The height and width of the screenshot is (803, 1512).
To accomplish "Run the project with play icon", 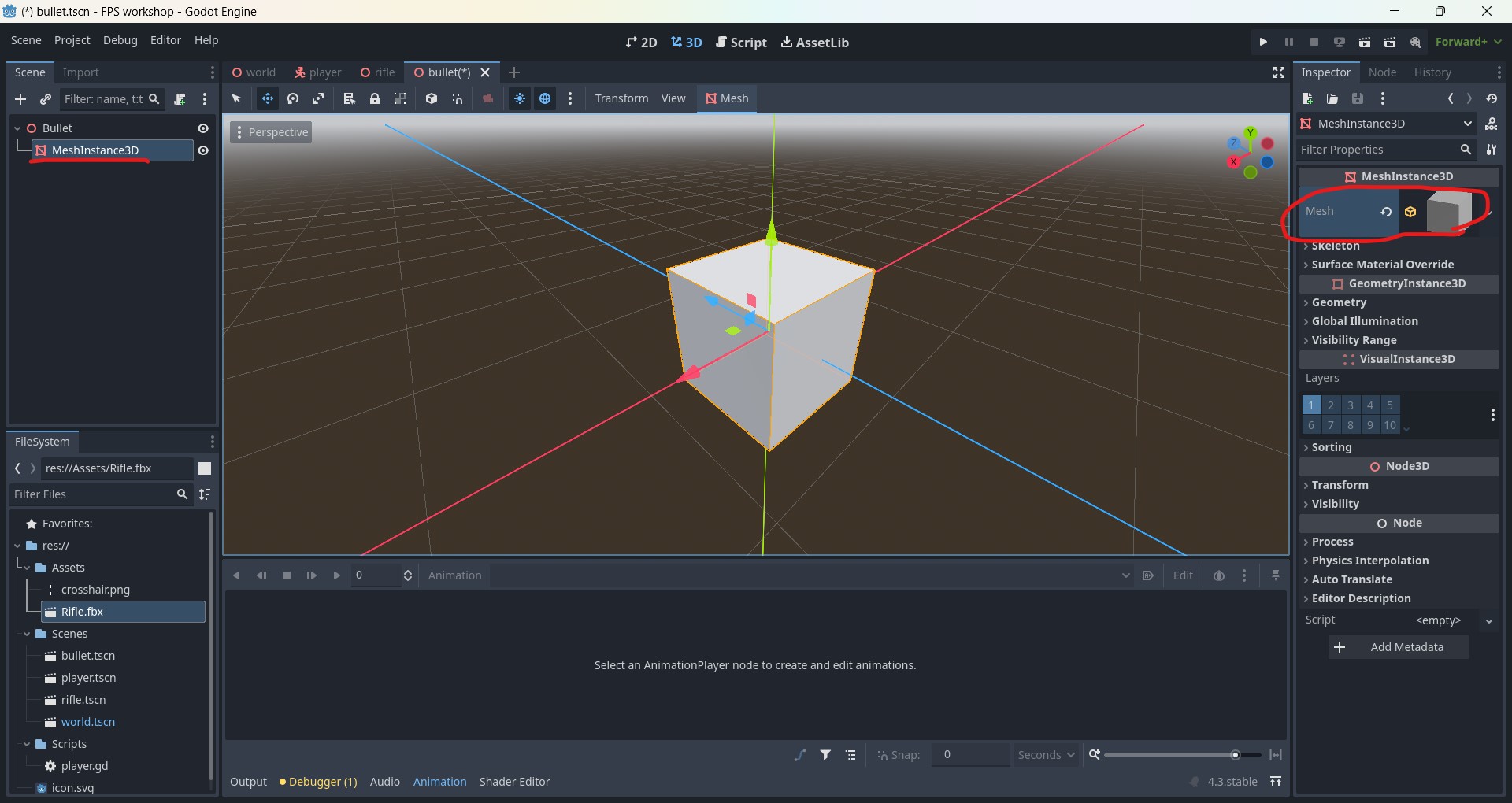I will coord(1263,42).
